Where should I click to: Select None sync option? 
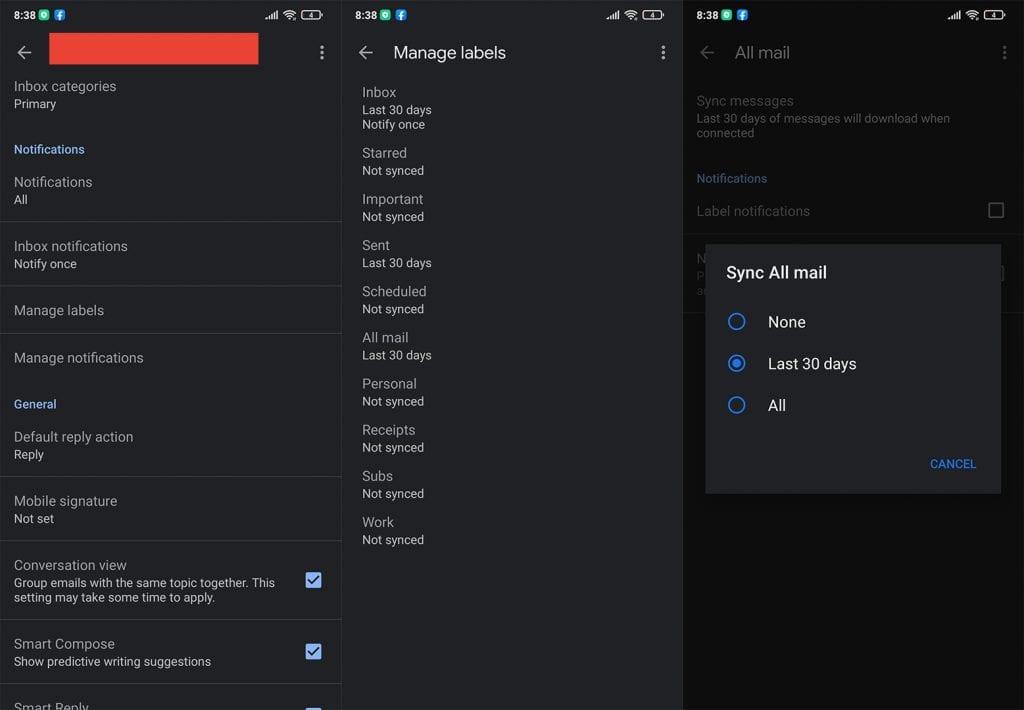coord(737,322)
